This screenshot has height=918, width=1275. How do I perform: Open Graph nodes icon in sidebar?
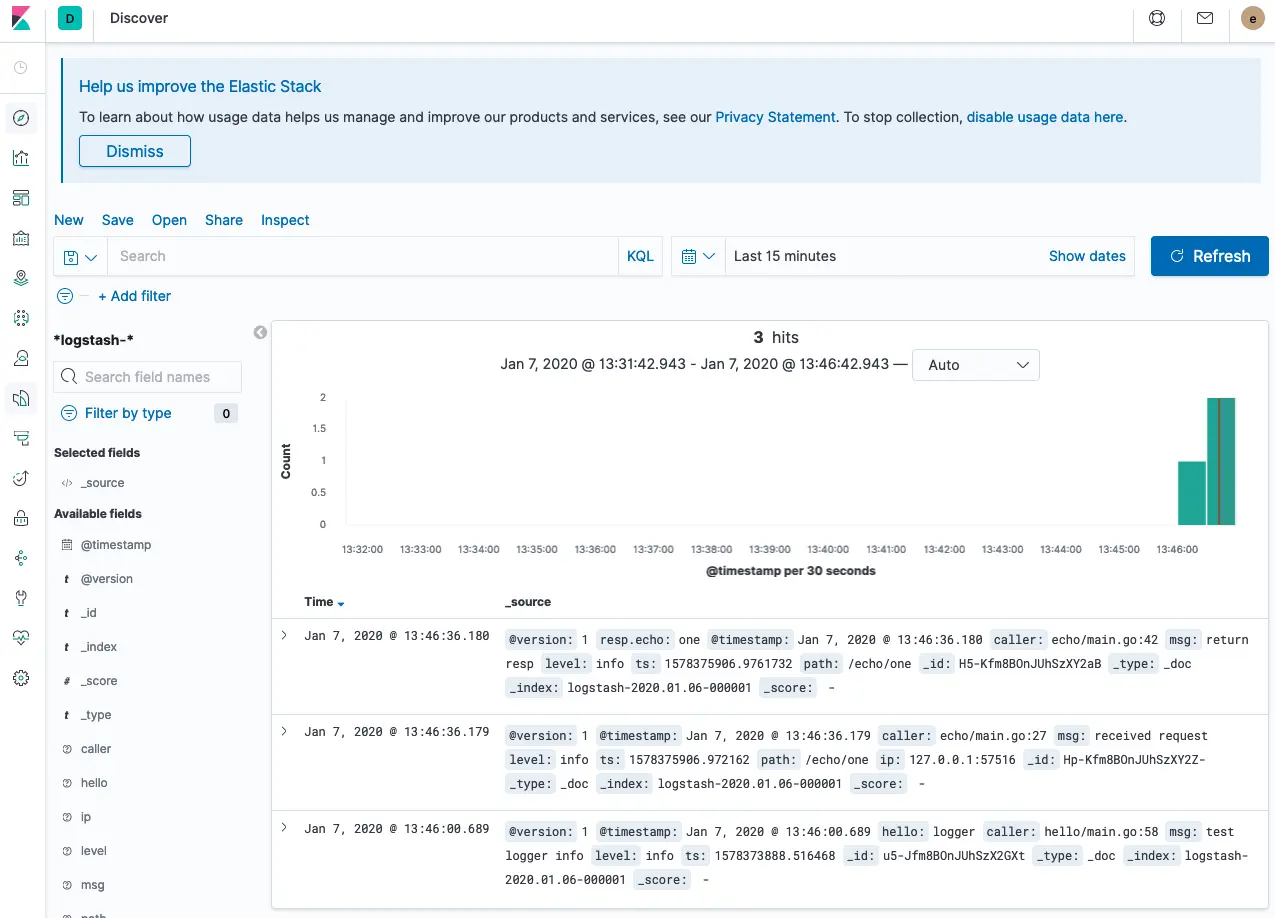click(21, 558)
